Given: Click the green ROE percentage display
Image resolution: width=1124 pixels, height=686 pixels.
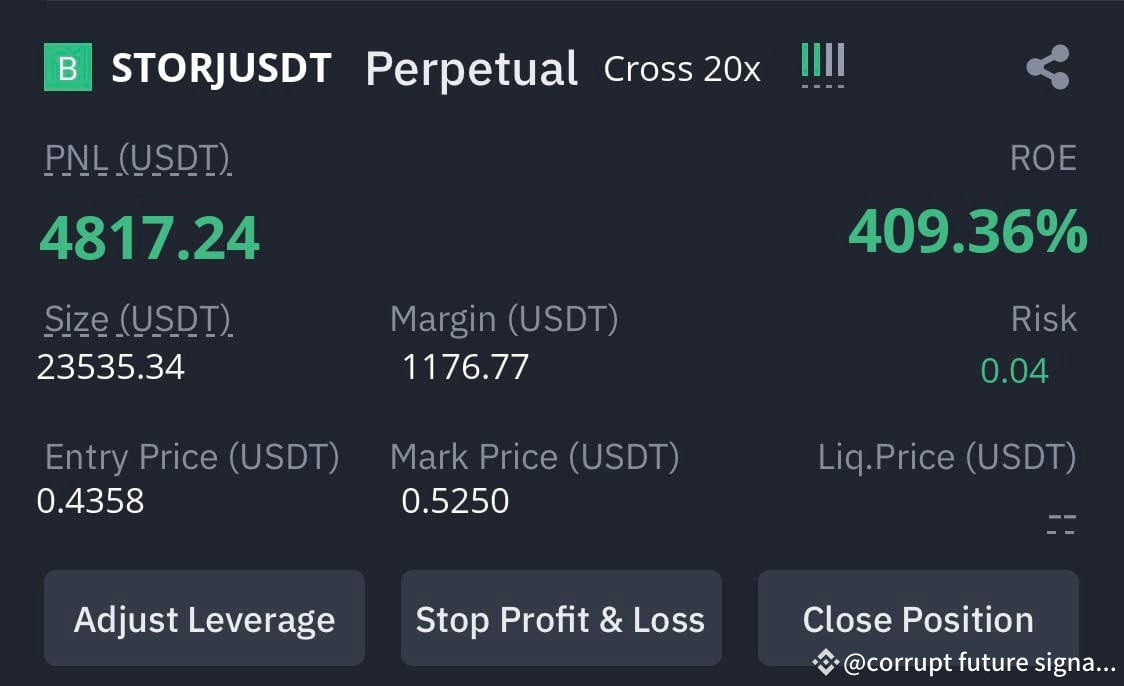Looking at the screenshot, I should click(966, 235).
